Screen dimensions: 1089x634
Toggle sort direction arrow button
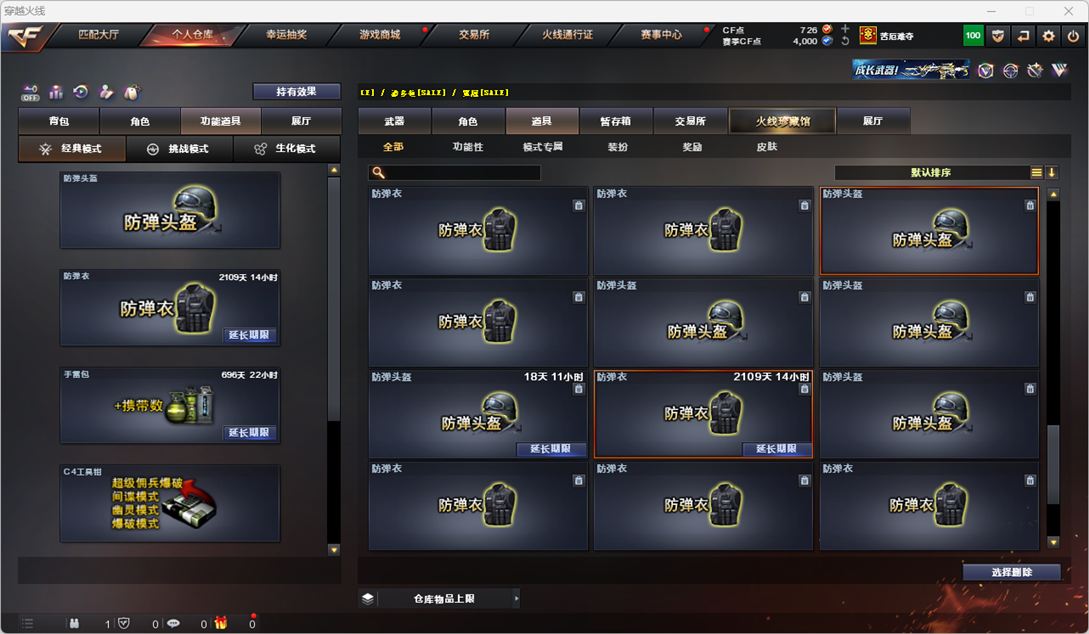[x=1051, y=172]
